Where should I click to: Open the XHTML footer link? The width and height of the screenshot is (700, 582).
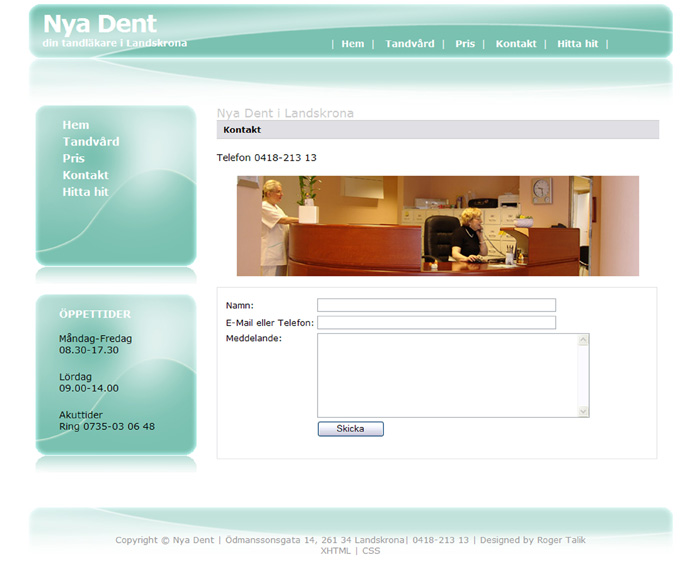[x=335, y=551]
